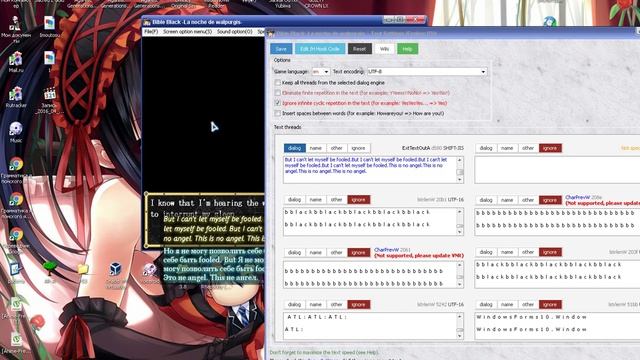Click the game's dialogue box 'I know that'
Viewport: 640px width, 360px height.
[x=205, y=220]
